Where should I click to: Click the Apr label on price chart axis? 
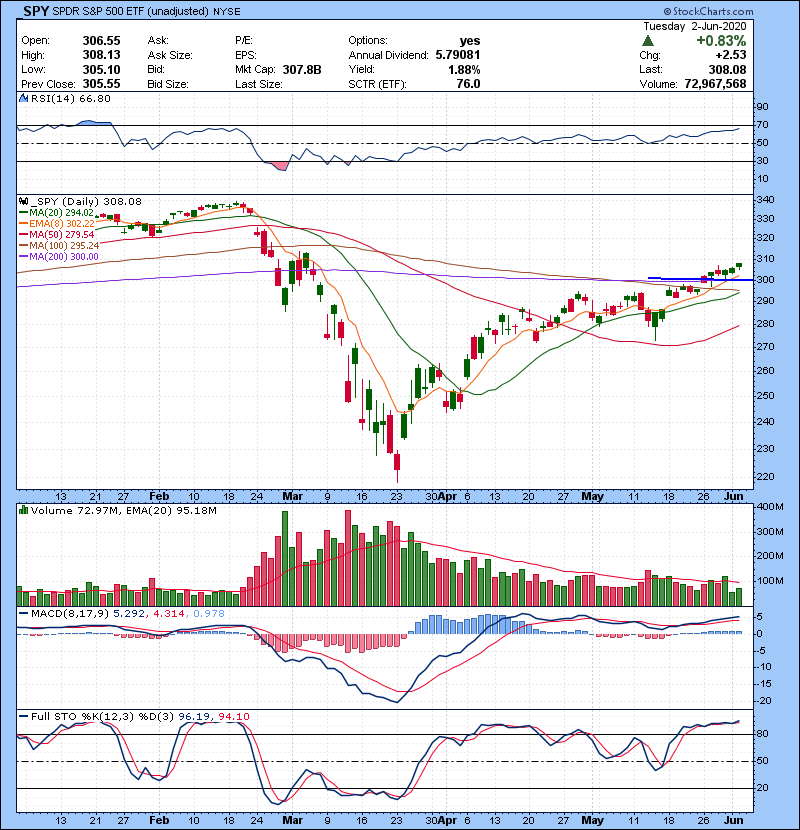point(447,497)
